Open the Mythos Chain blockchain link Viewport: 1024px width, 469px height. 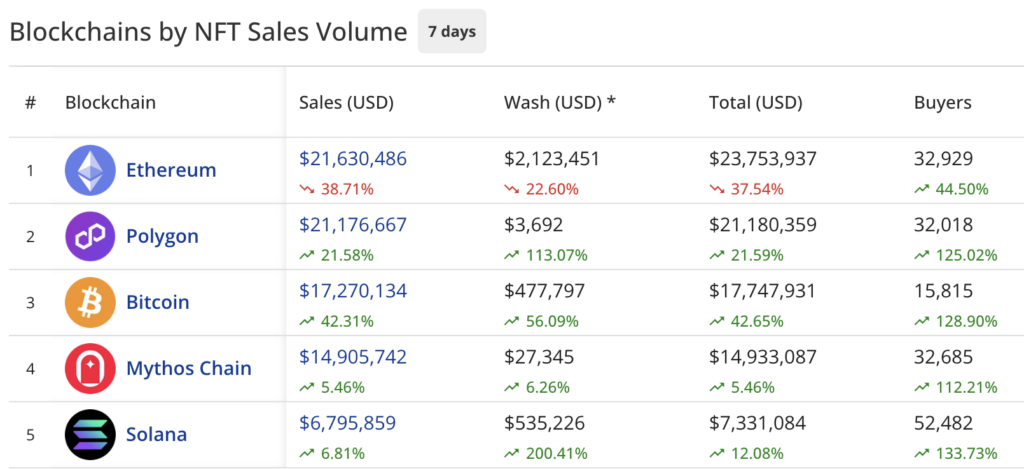(x=189, y=368)
